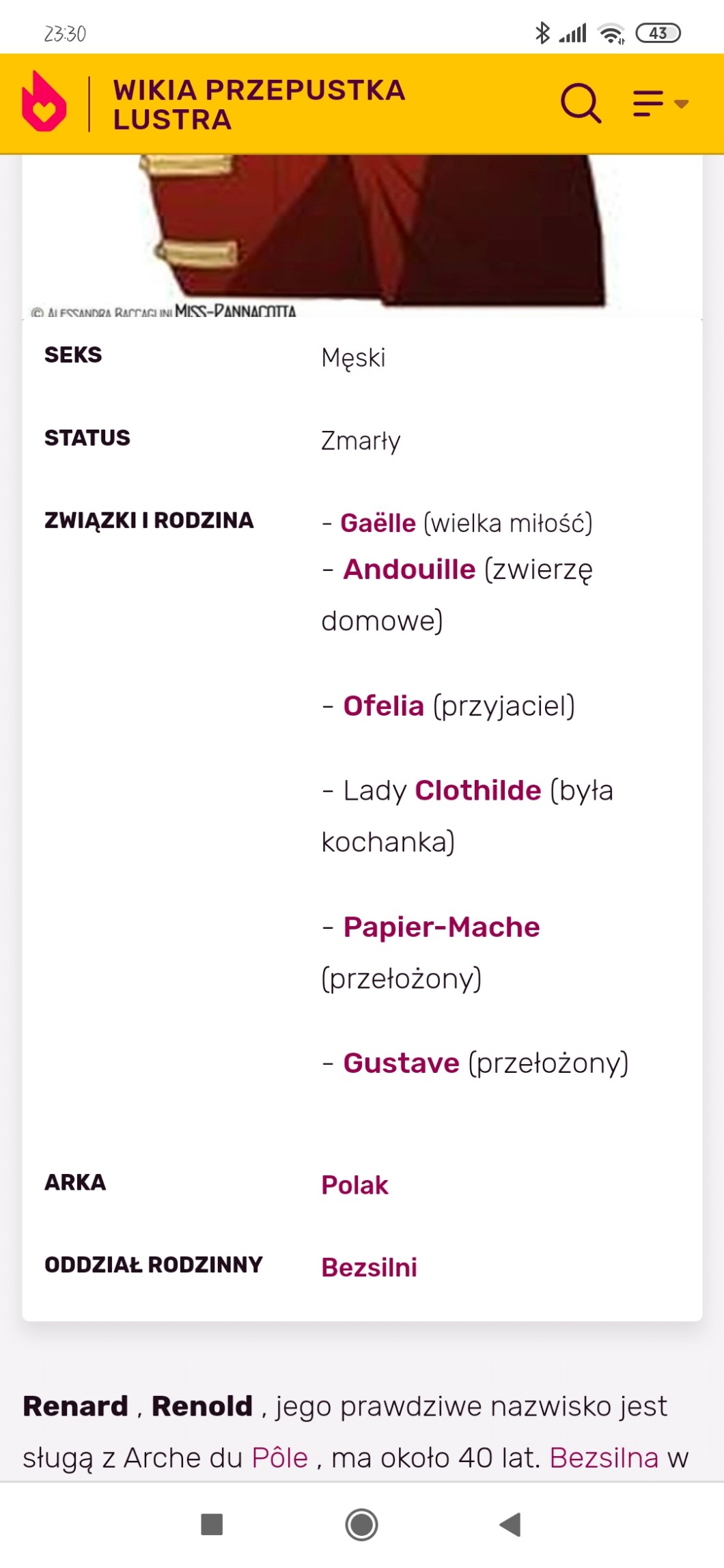Tap the search magnifier icon
724x1568 pixels.
[x=581, y=104]
